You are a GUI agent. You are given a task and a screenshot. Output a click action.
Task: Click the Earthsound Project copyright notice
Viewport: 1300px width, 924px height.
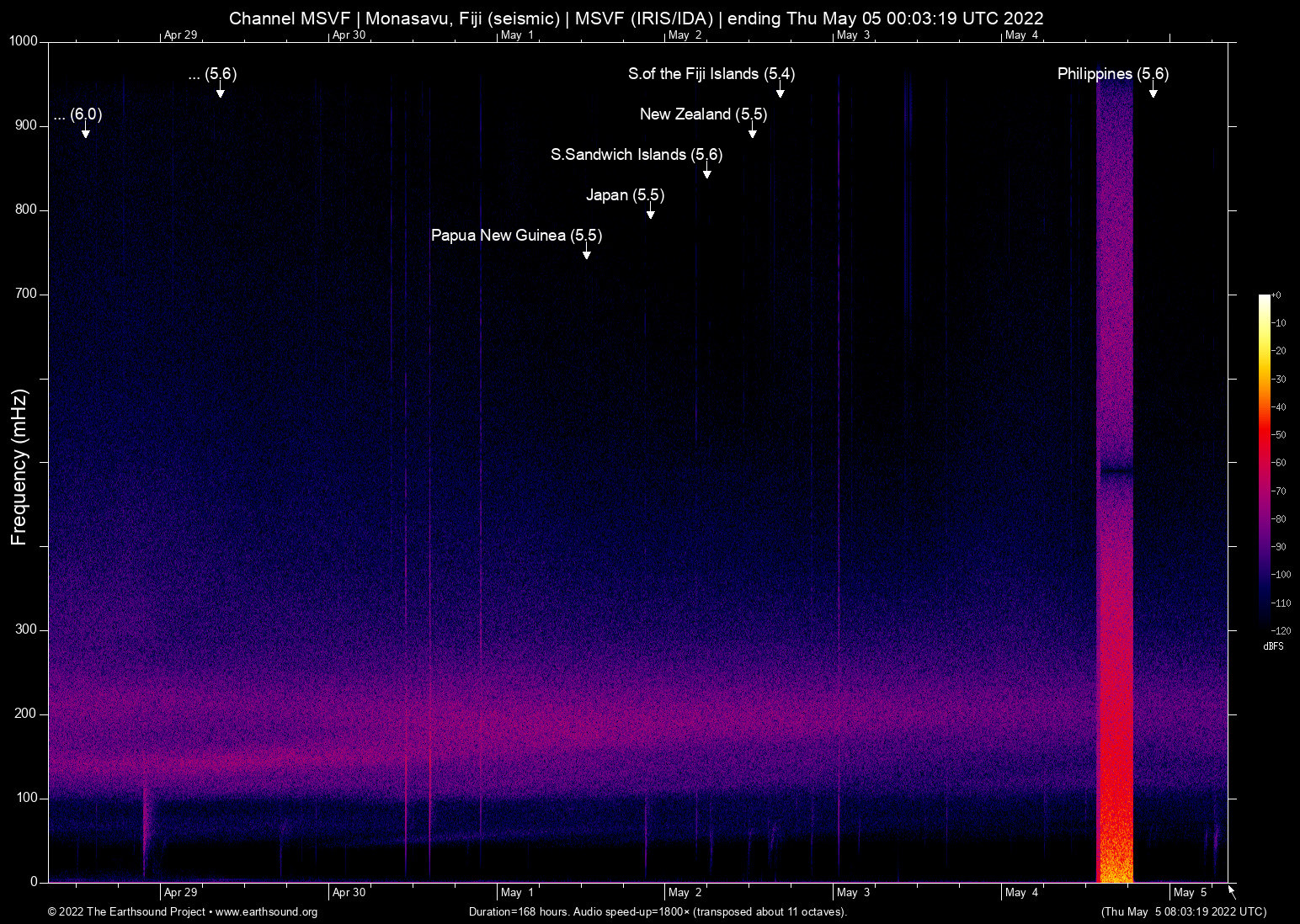coord(127,912)
